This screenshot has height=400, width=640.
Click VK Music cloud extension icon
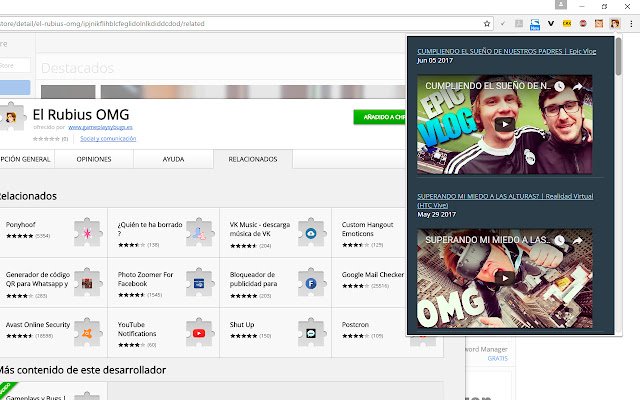coord(311,233)
